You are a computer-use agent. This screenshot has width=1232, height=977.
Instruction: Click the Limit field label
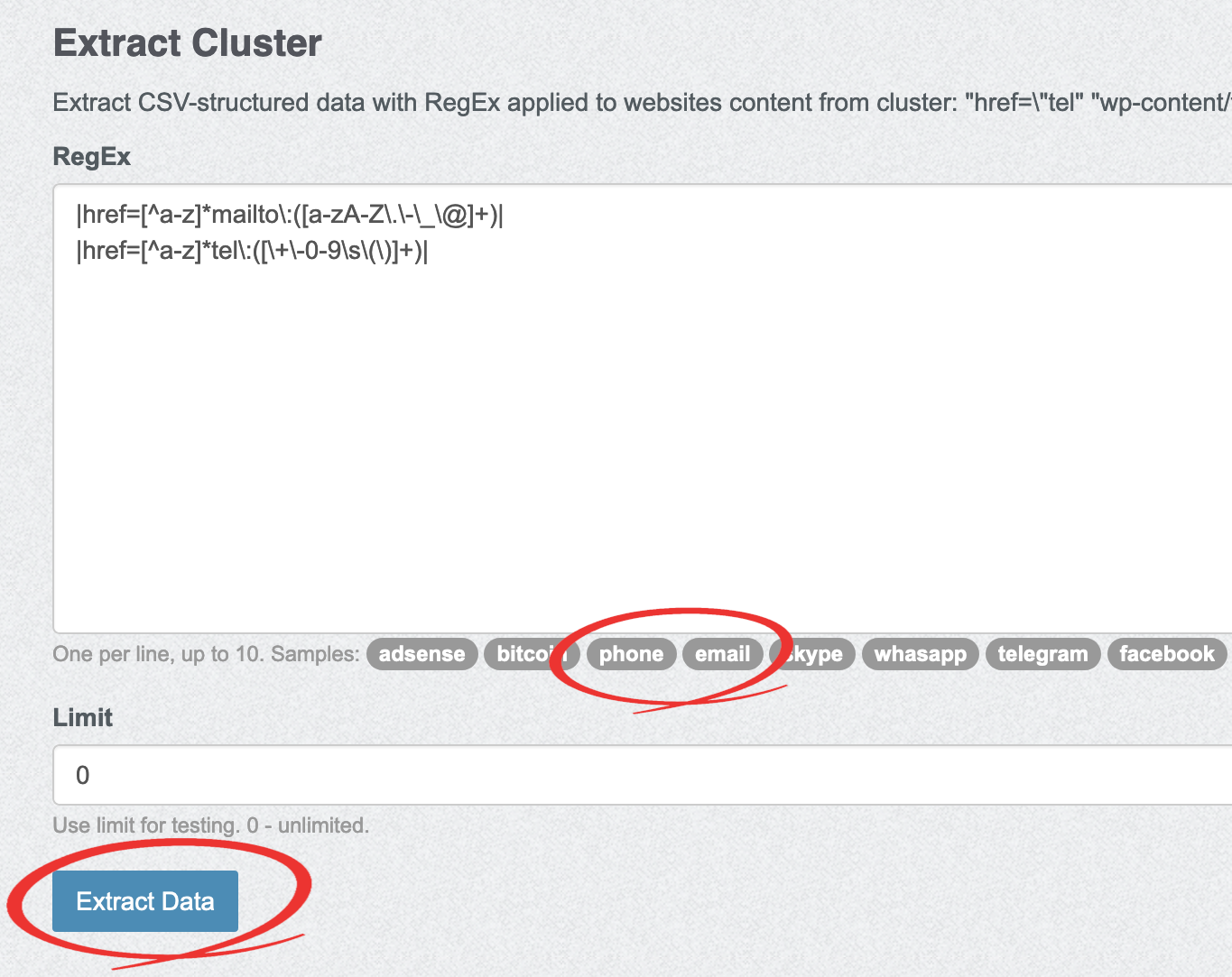pyautogui.click(x=83, y=718)
